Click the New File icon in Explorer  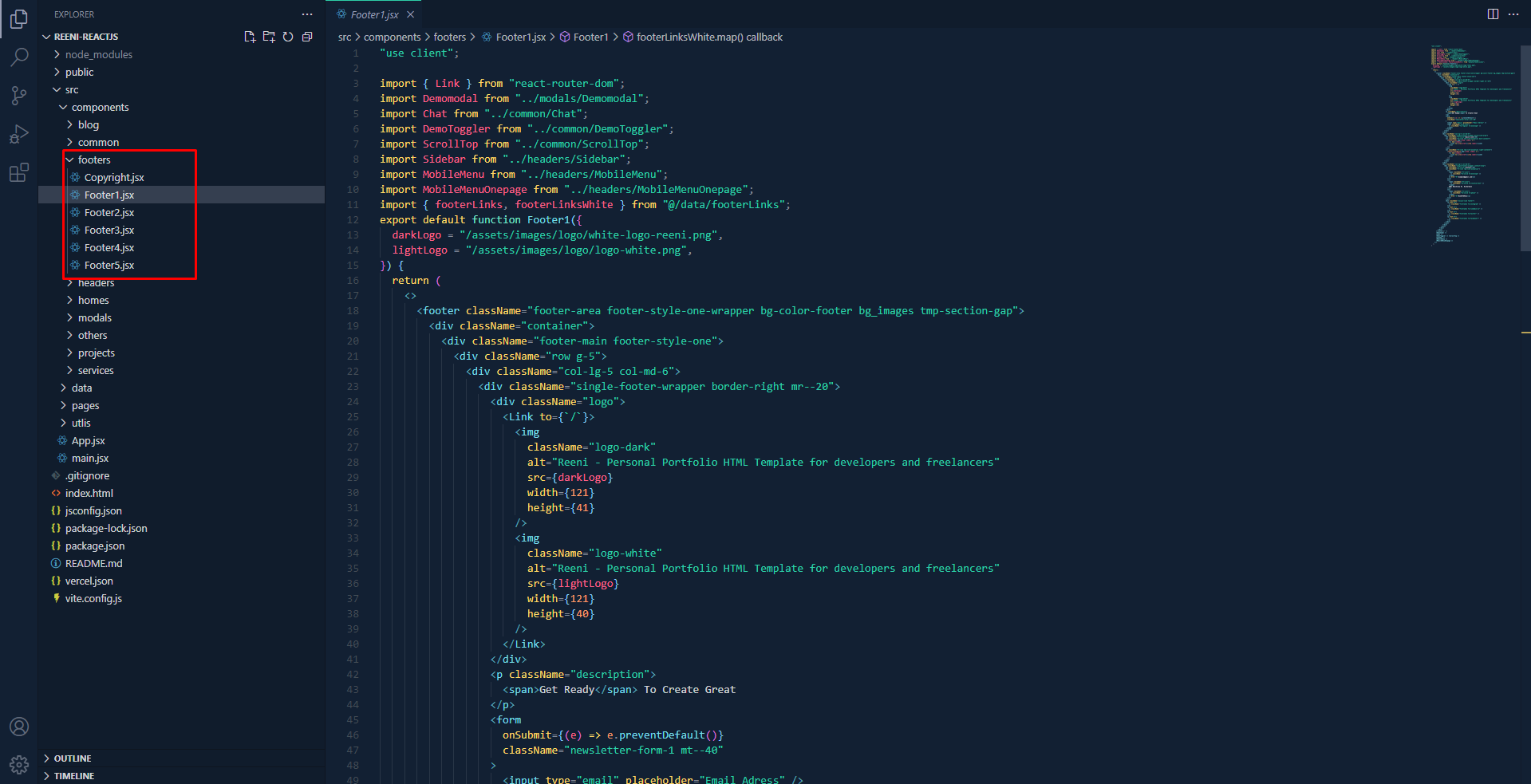point(250,37)
